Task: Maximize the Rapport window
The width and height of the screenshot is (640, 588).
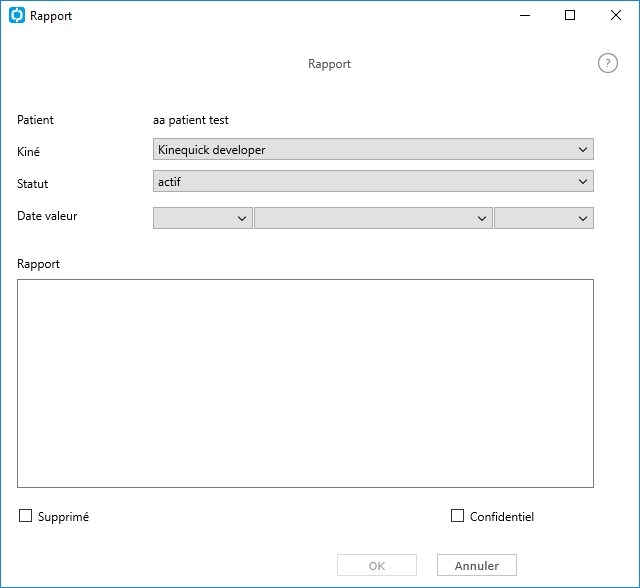Action: 570,16
